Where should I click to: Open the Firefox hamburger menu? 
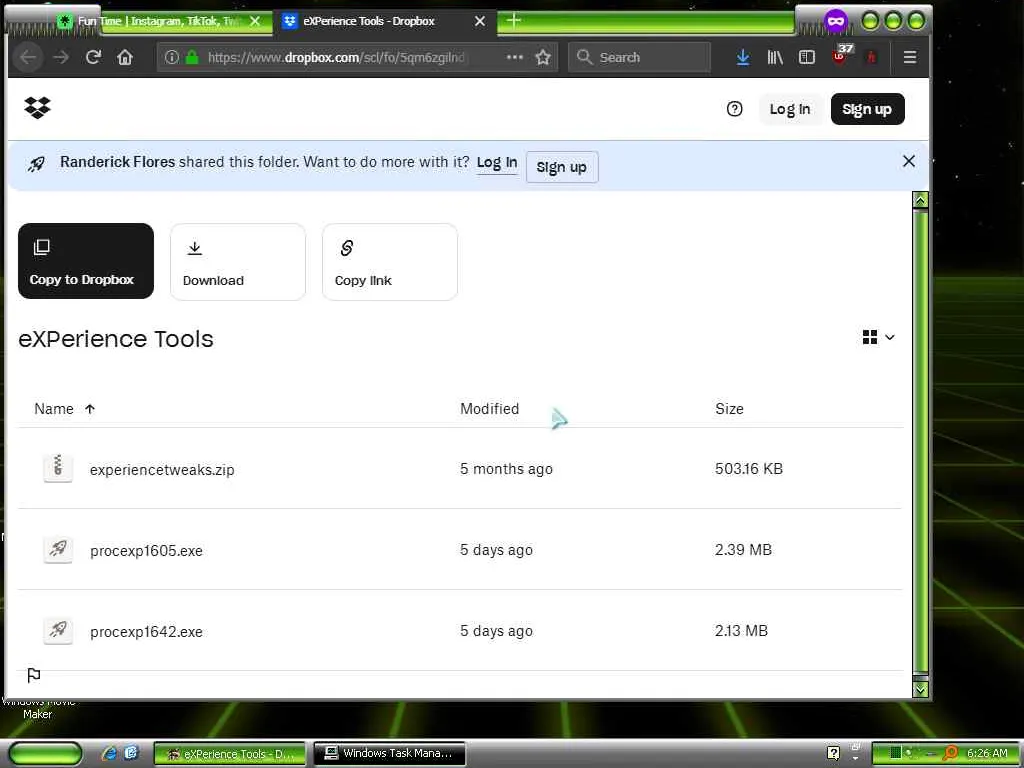pos(910,57)
